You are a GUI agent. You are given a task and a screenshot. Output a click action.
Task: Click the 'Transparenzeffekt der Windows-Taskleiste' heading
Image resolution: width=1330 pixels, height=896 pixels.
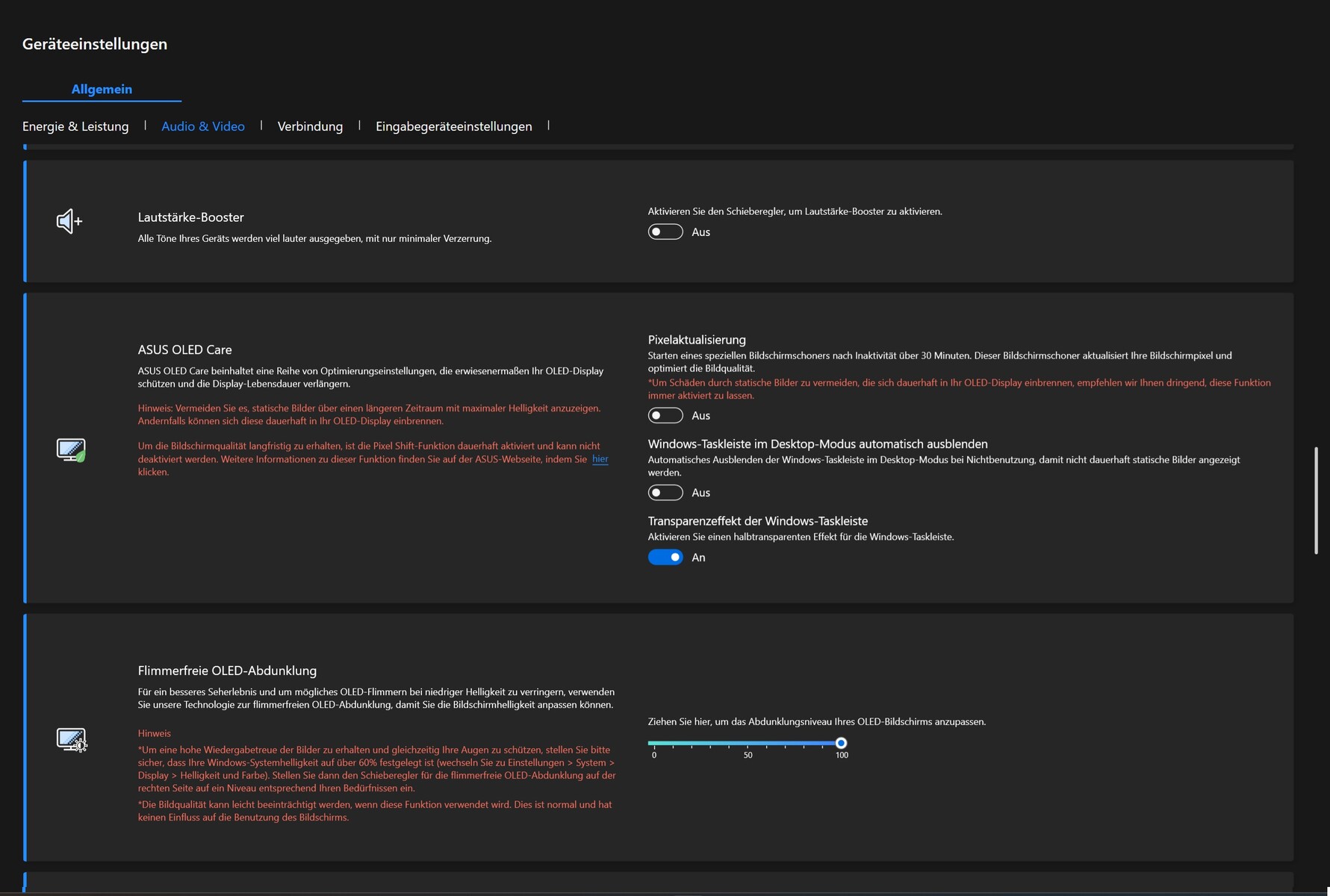[758, 521]
